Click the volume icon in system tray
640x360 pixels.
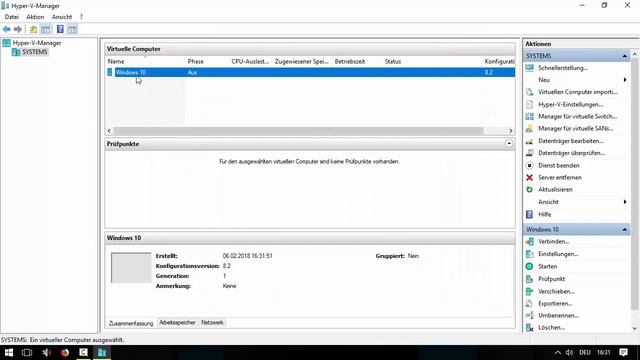(569, 352)
